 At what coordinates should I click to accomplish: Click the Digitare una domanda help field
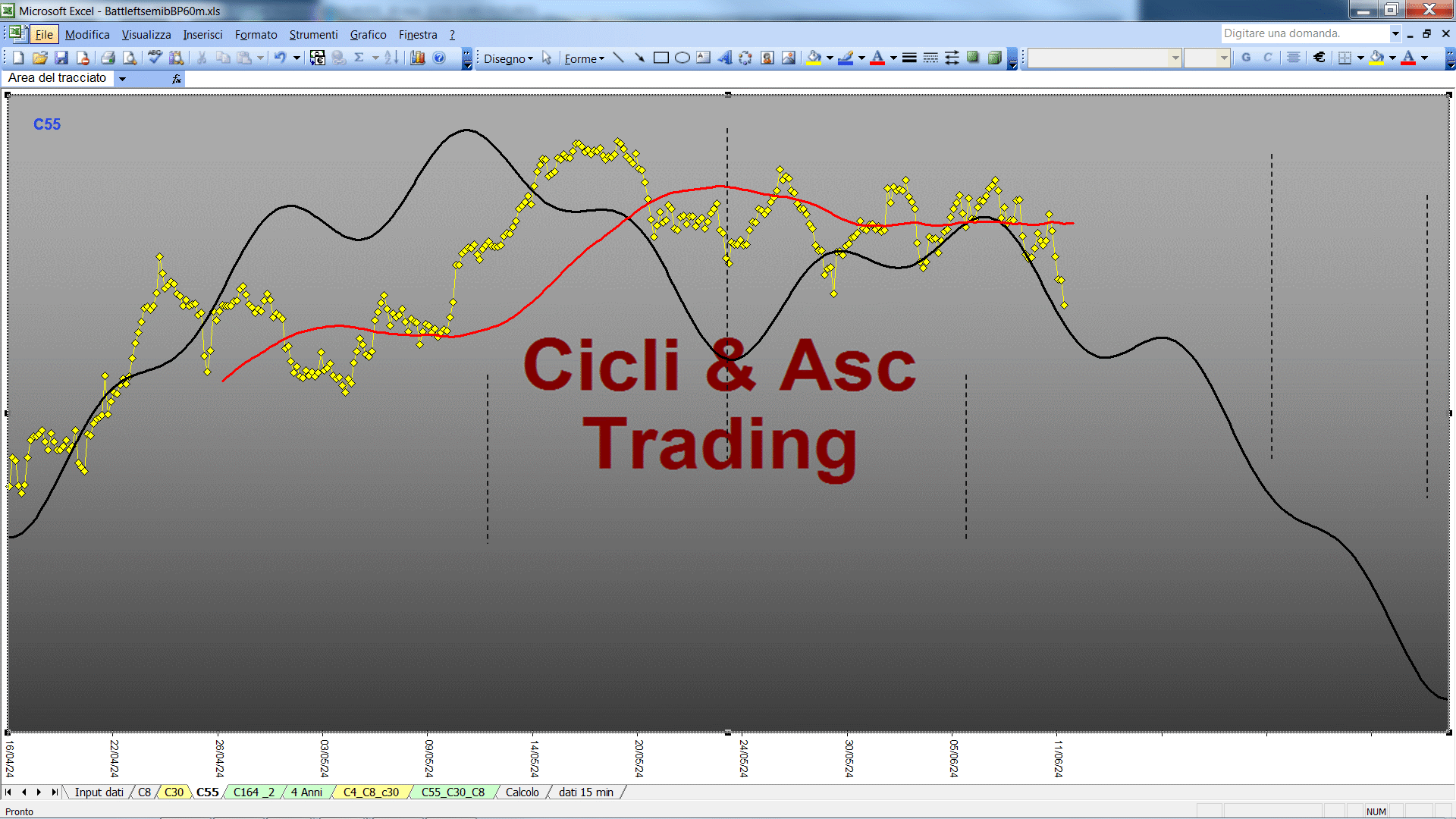coord(1304,33)
